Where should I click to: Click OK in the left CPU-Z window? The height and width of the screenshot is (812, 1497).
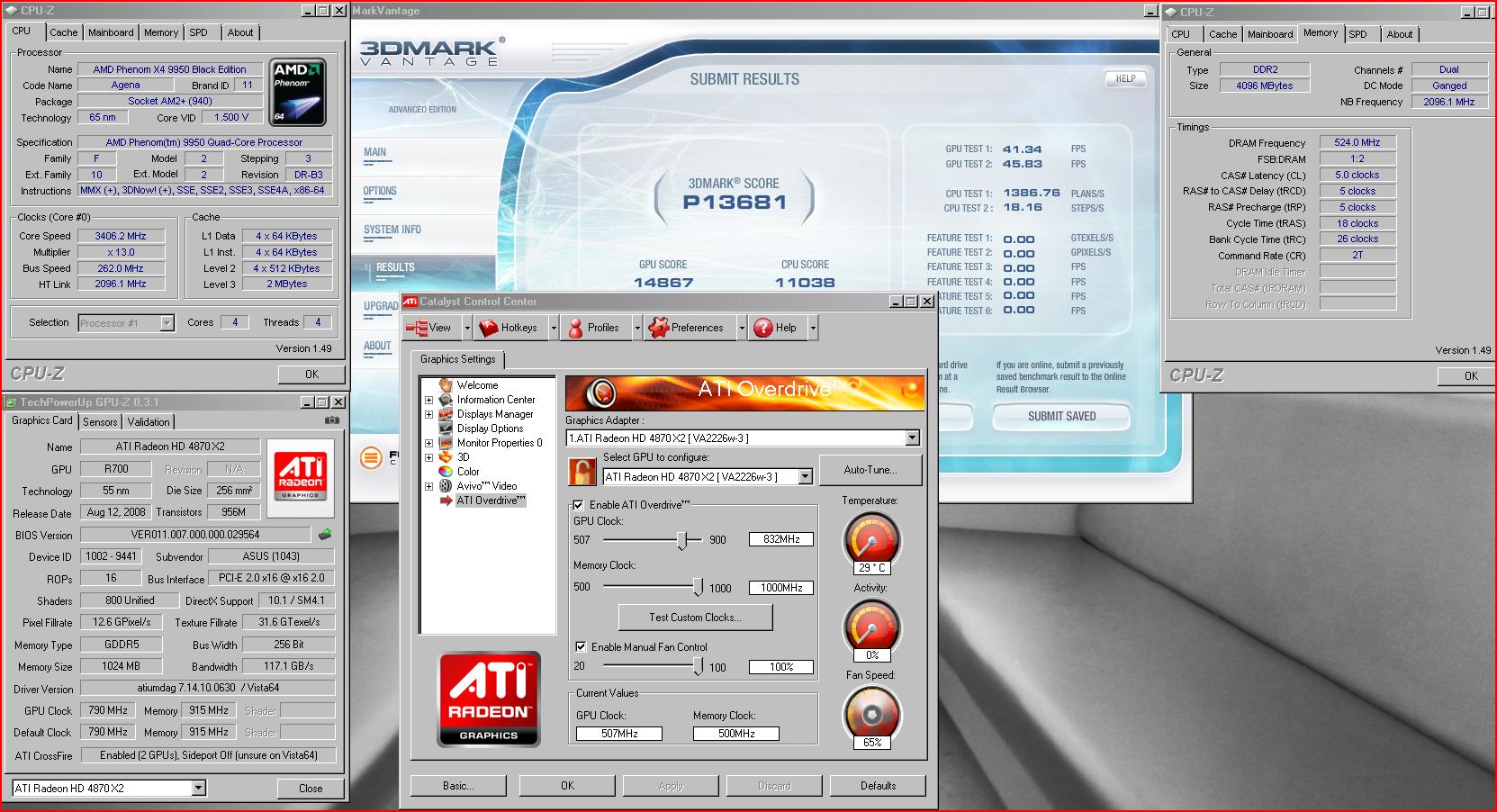pyautogui.click(x=311, y=374)
